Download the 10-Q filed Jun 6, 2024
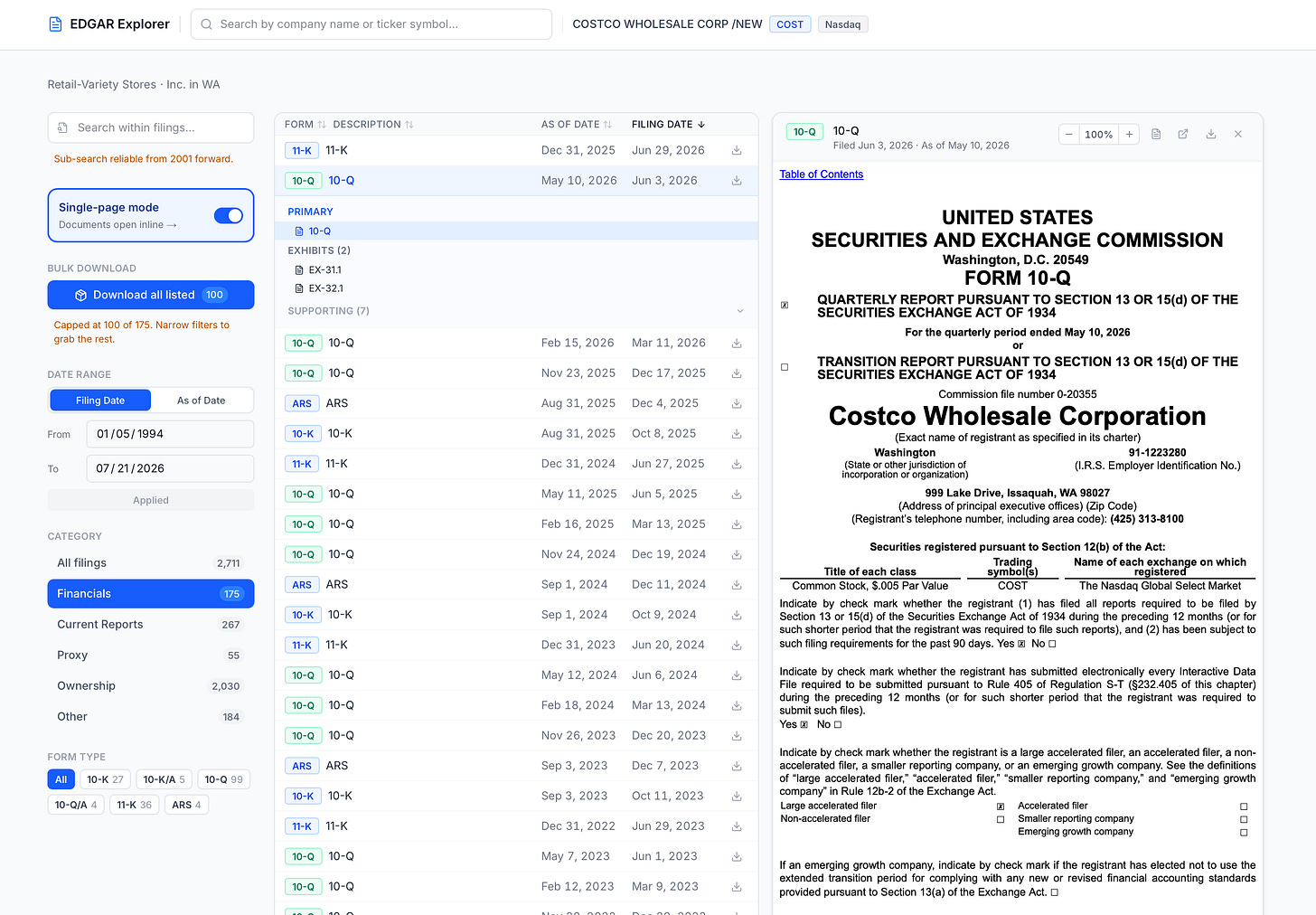 pos(737,675)
